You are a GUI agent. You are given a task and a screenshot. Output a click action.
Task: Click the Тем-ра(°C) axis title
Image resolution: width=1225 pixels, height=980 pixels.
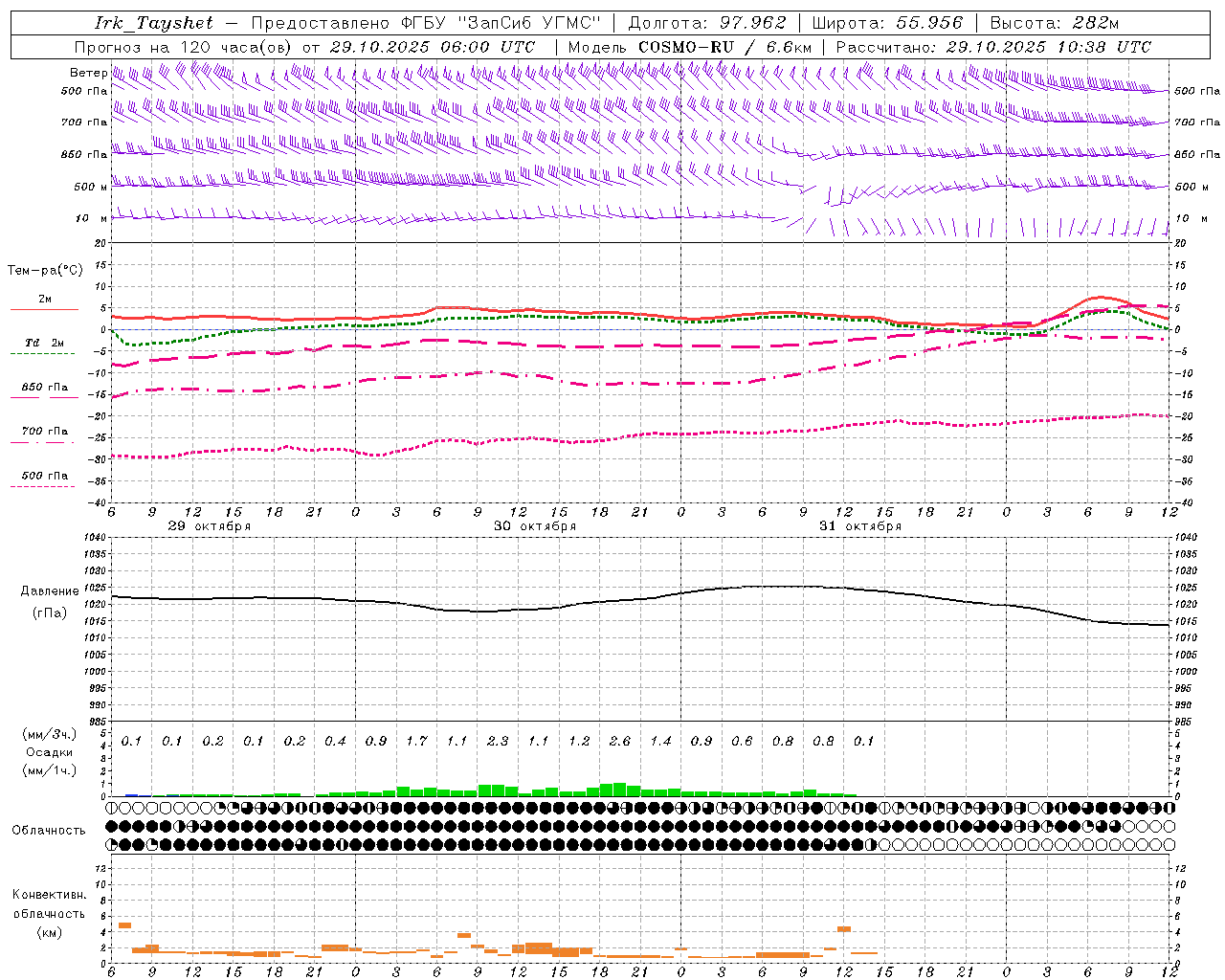coord(45,271)
